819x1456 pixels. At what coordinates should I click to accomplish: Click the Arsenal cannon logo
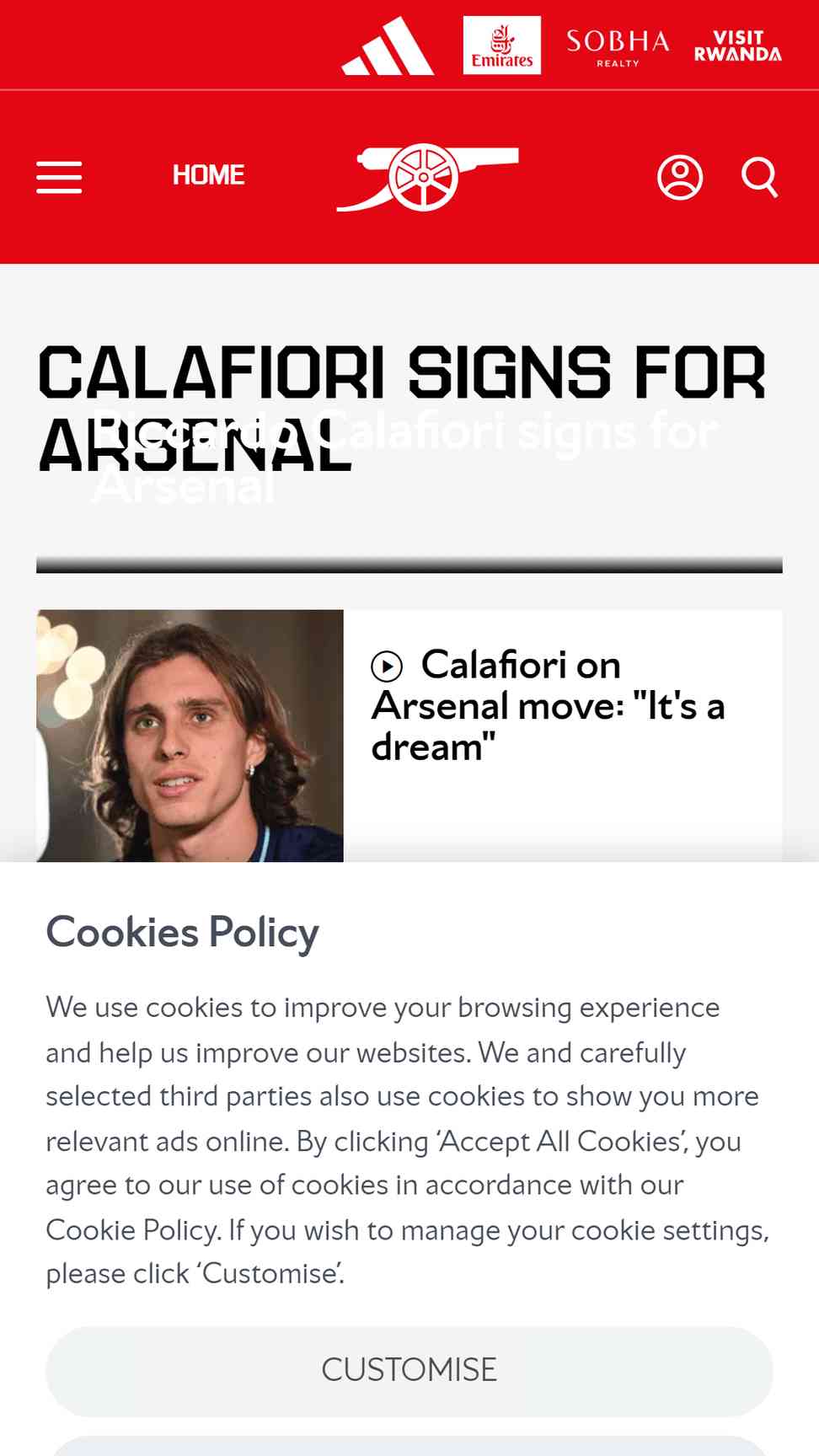tap(428, 177)
